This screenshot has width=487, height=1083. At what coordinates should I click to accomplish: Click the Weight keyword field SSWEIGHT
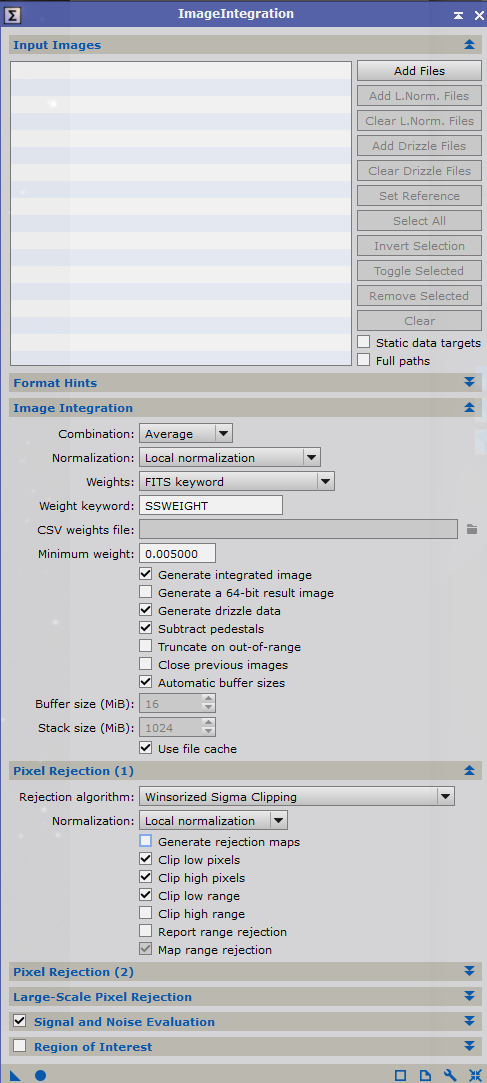point(211,506)
